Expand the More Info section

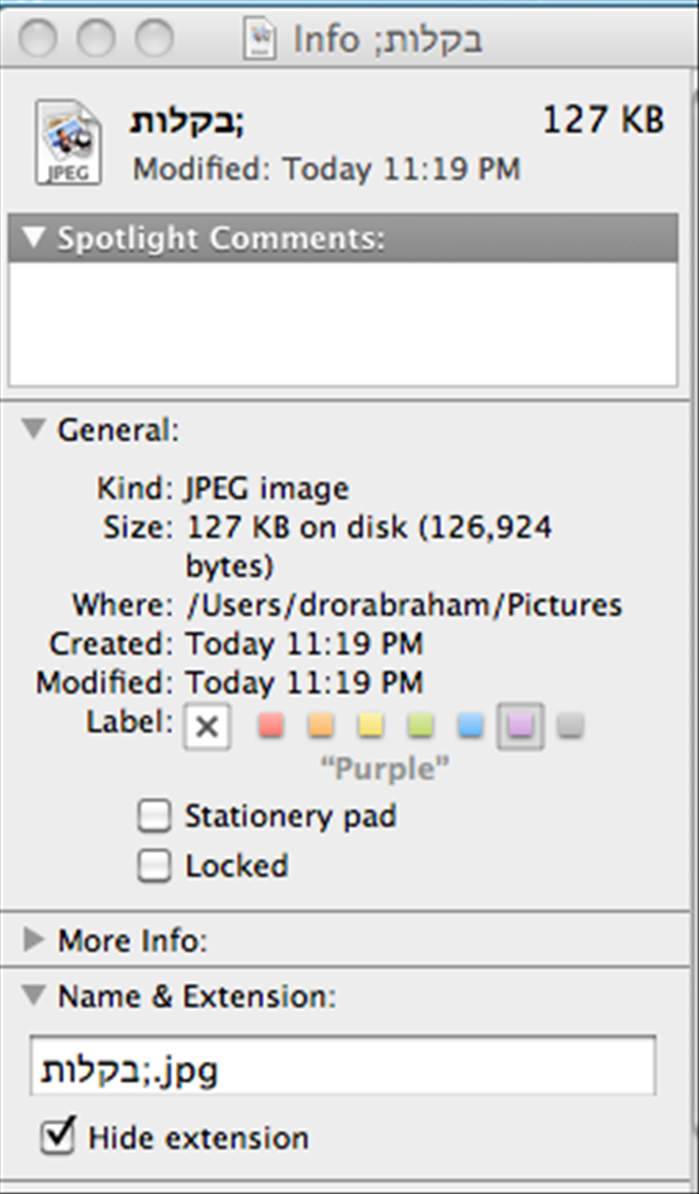[x=34, y=940]
